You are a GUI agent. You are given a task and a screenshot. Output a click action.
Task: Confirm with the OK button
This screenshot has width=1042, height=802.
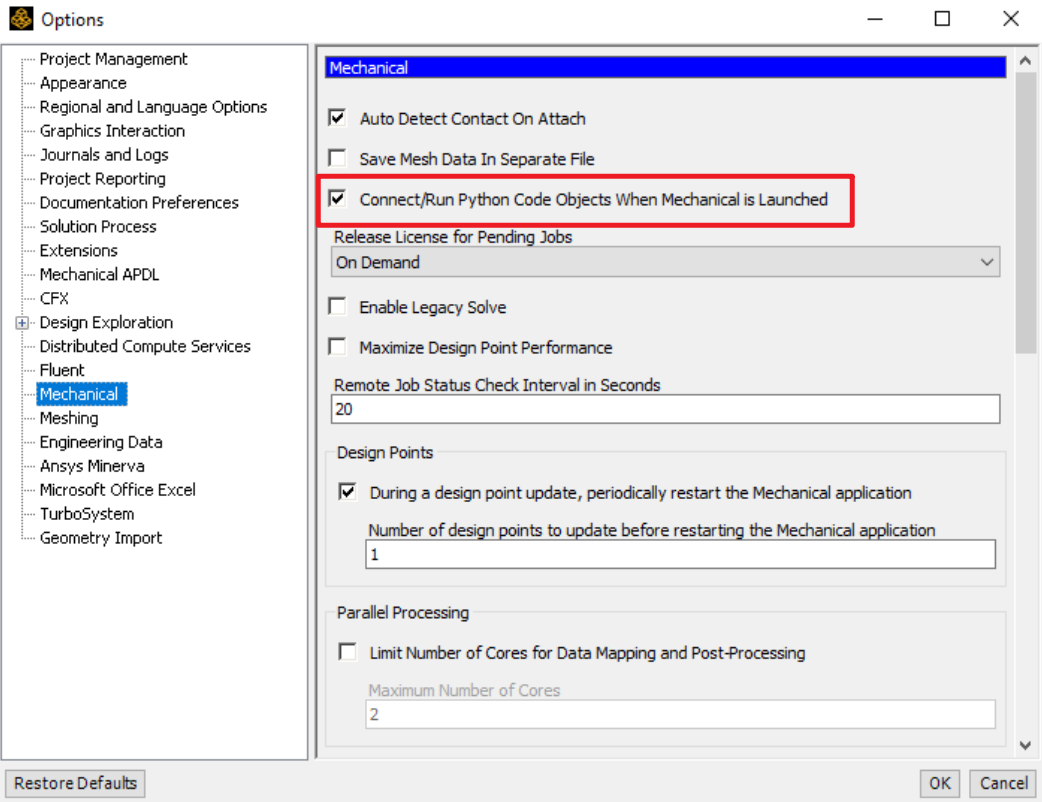[940, 783]
